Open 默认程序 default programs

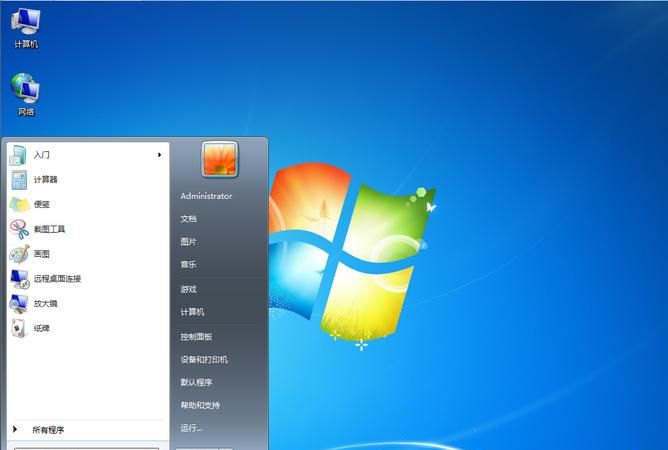[x=196, y=382]
